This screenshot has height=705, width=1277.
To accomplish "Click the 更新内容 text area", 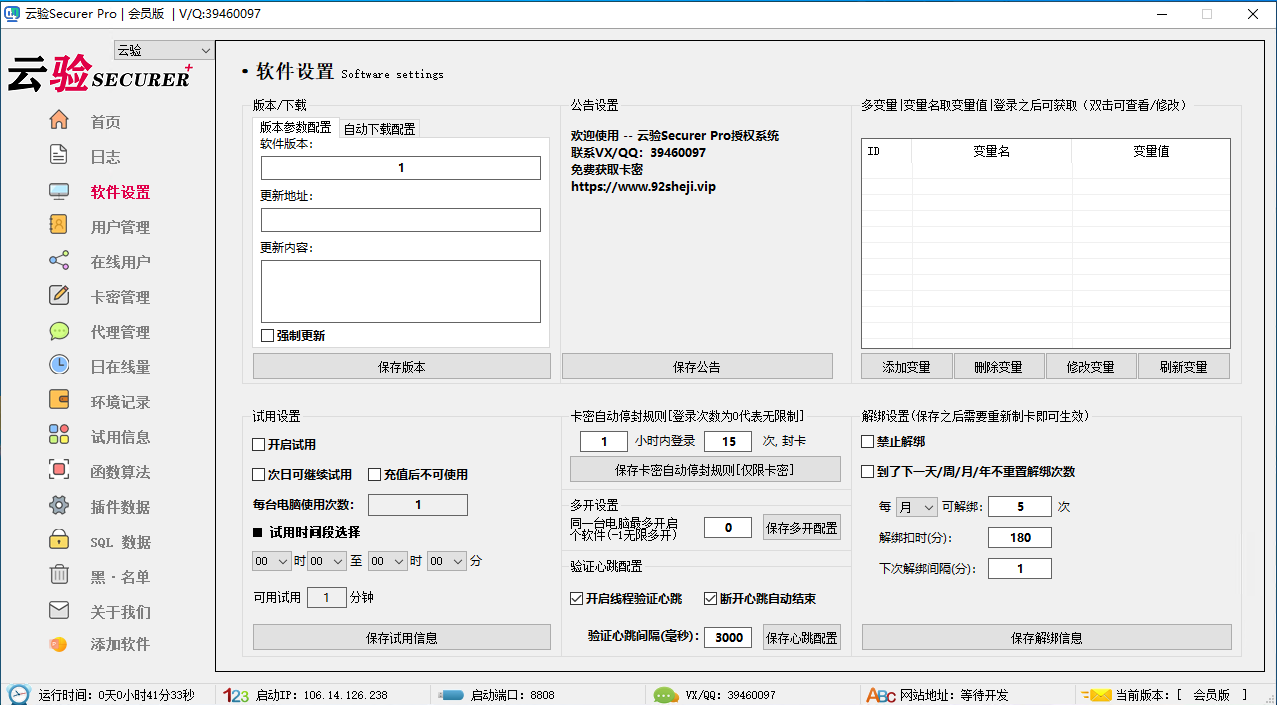I will pos(401,291).
